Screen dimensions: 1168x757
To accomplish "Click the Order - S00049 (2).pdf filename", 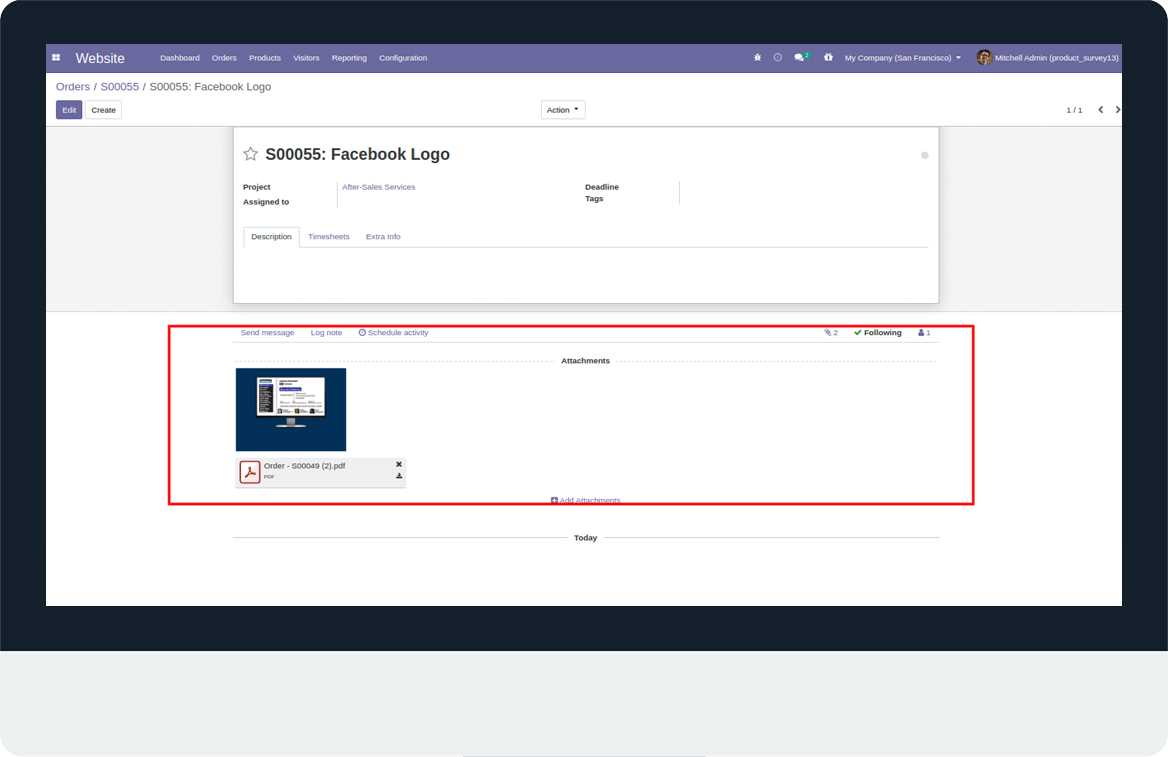I will [305, 466].
